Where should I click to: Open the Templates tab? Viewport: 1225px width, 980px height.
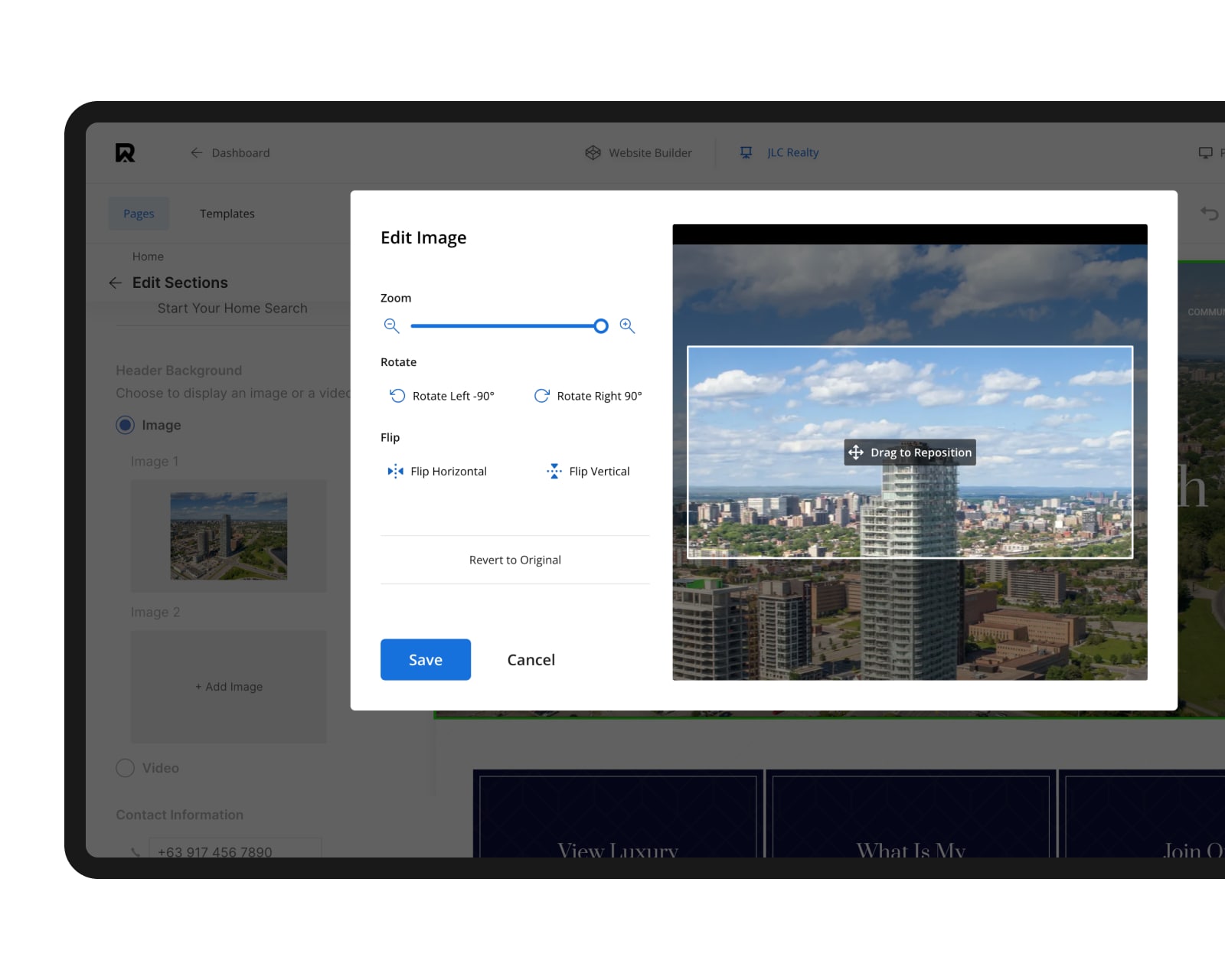(x=227, y=214)
